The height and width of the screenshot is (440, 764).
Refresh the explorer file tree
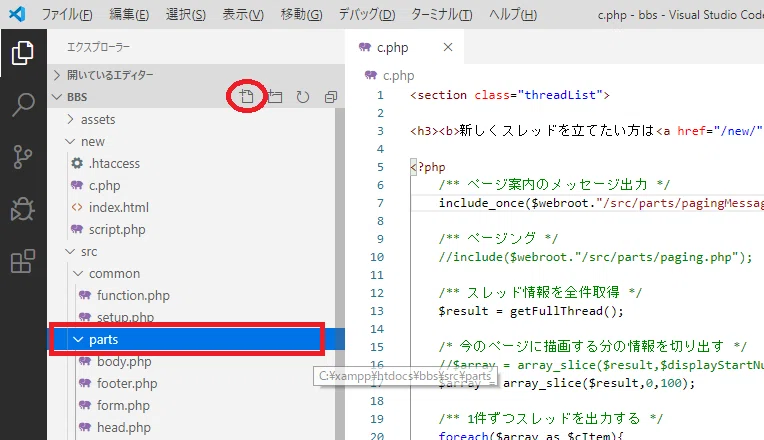coord(303,96)
